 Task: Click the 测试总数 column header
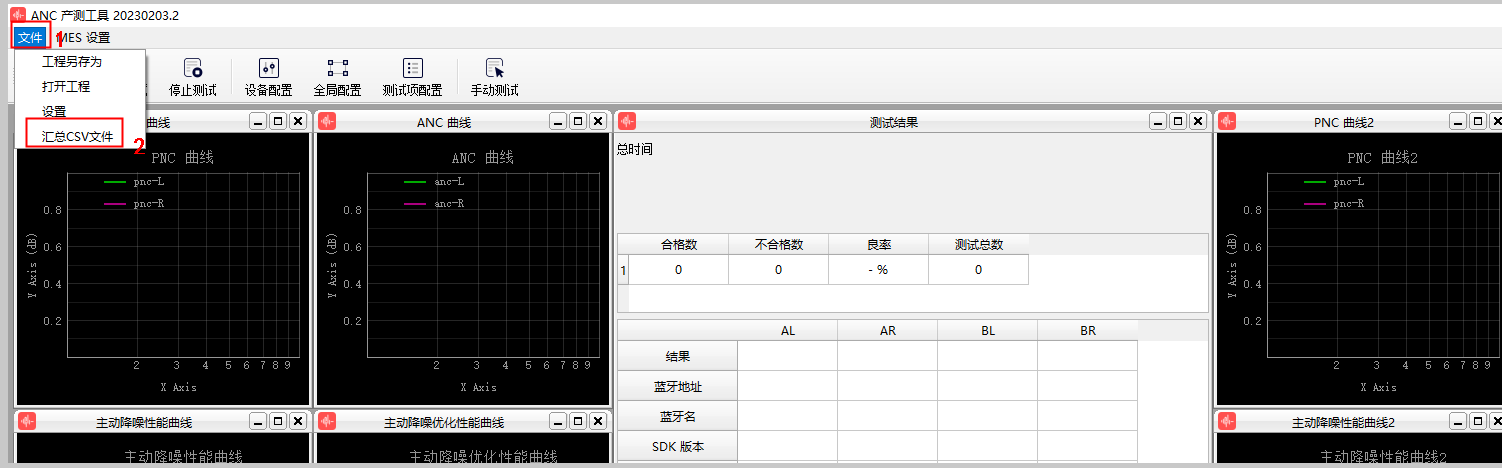[x=979, y=244]
